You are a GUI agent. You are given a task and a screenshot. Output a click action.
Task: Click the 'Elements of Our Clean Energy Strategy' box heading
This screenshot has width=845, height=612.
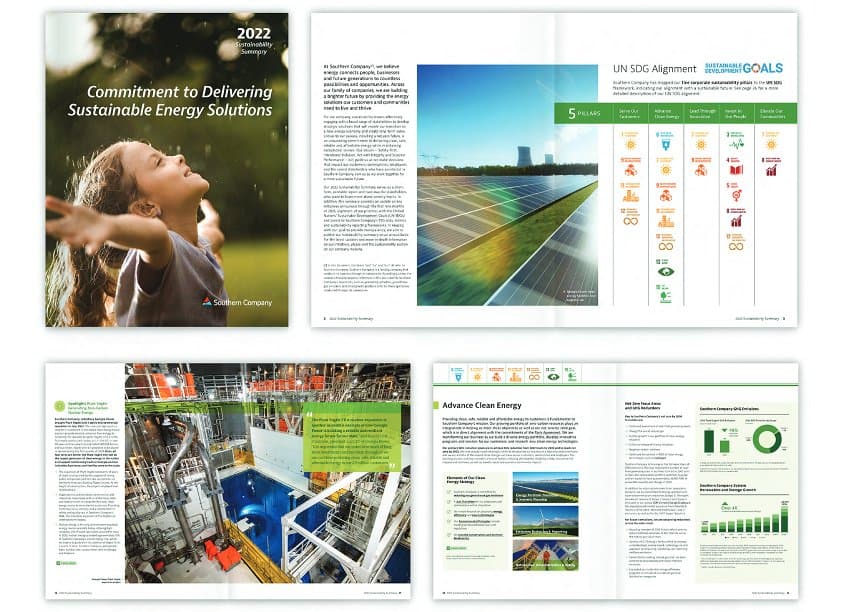[x=466, y=479]
